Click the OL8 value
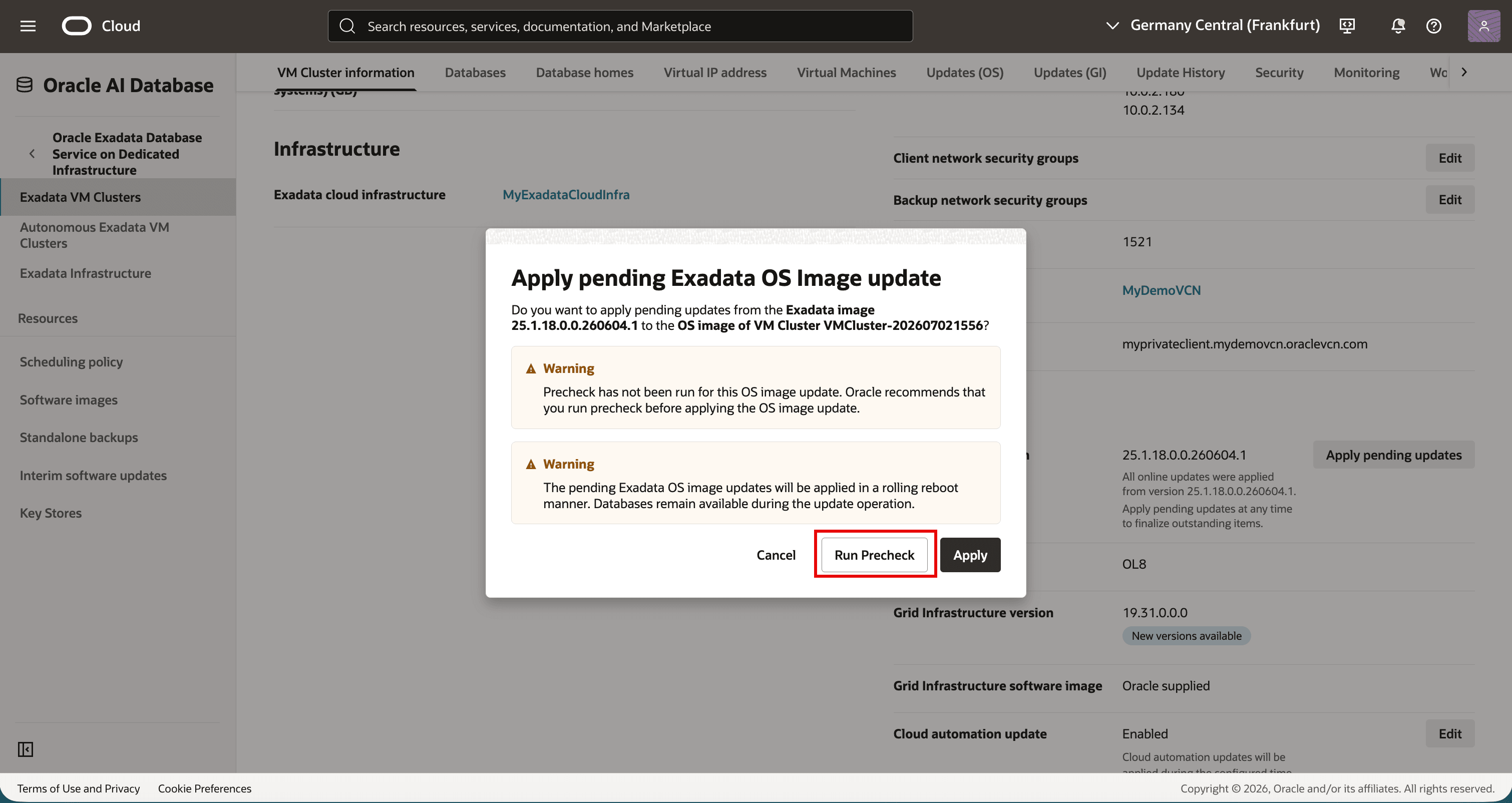This screenshot has width=1512, height=803. (1134, 564)
